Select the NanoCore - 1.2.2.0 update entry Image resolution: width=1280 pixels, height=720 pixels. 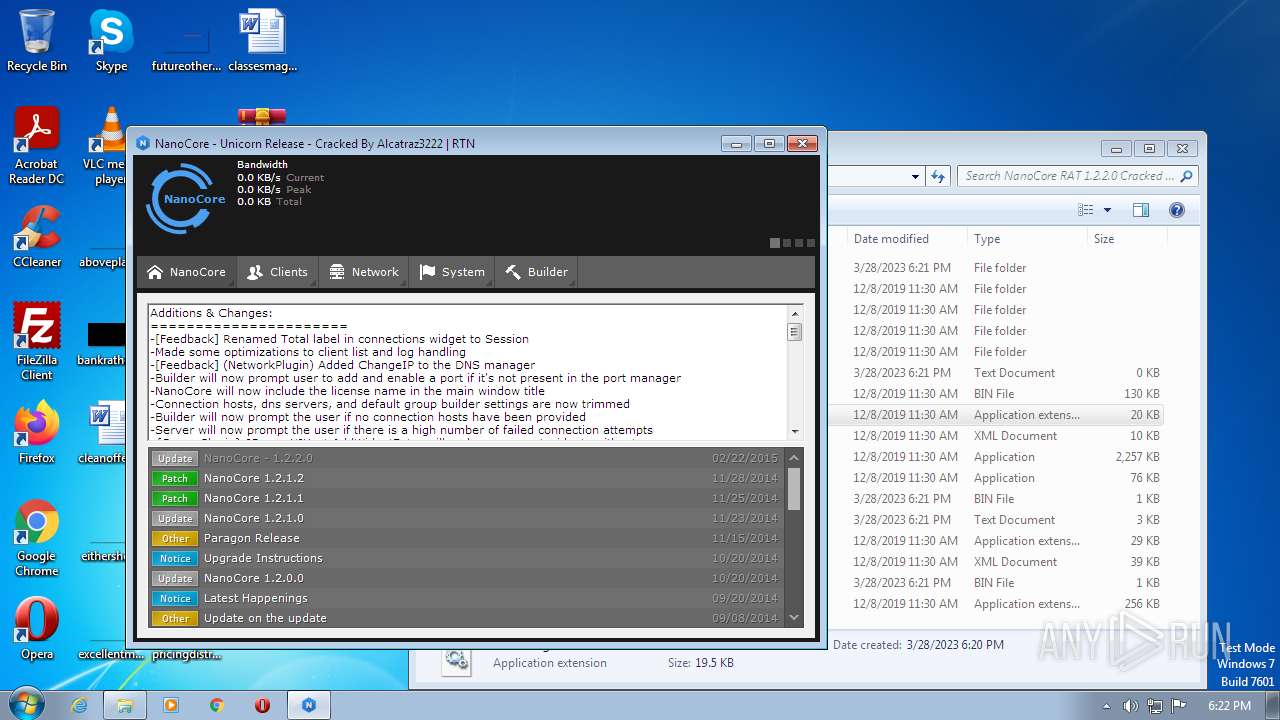(468, 458)
